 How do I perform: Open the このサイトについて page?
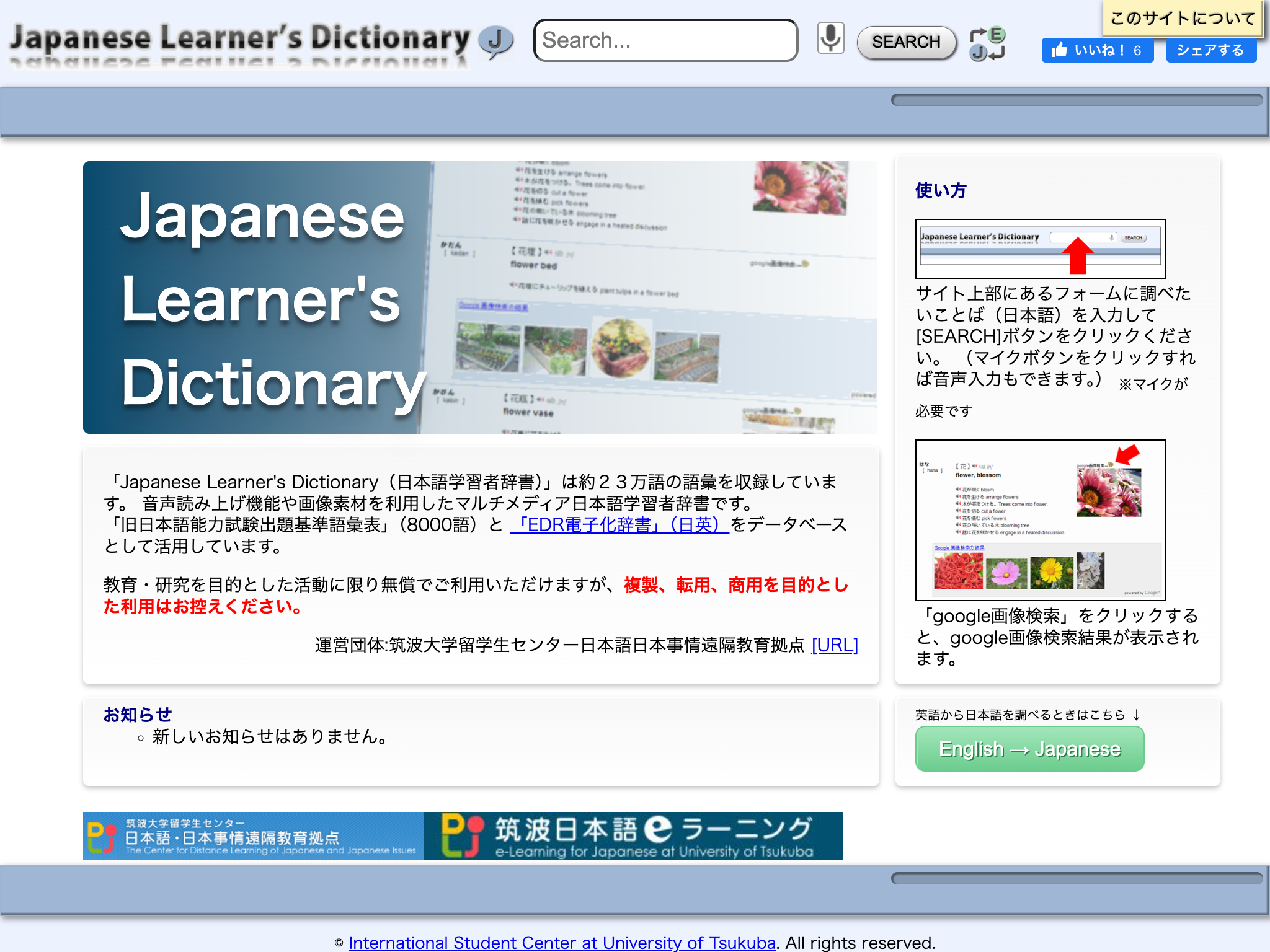pyautogui.click(x=1183, y=19)
